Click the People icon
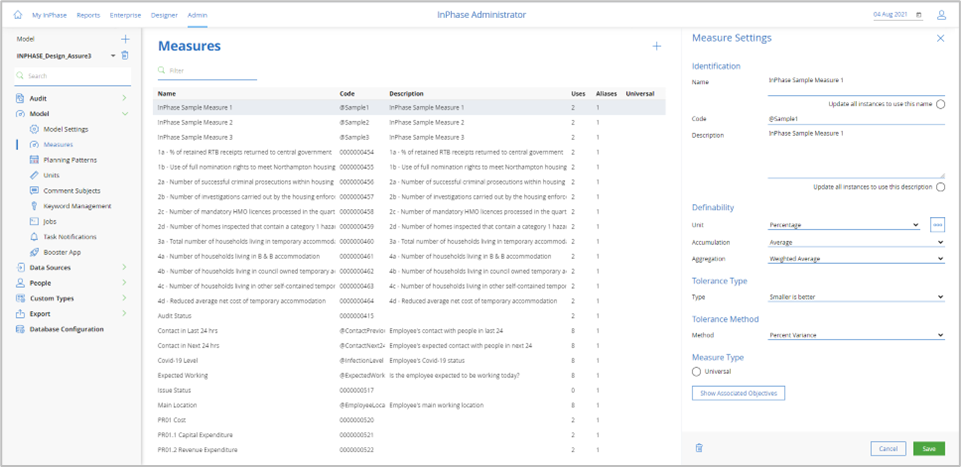 [x=20, y=283]
